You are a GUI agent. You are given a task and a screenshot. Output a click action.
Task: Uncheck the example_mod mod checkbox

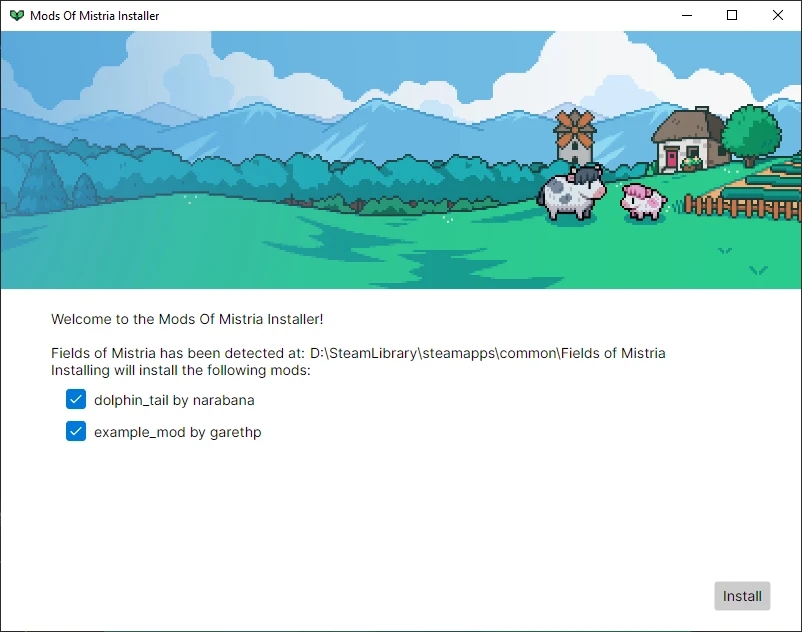coord(76,431)
